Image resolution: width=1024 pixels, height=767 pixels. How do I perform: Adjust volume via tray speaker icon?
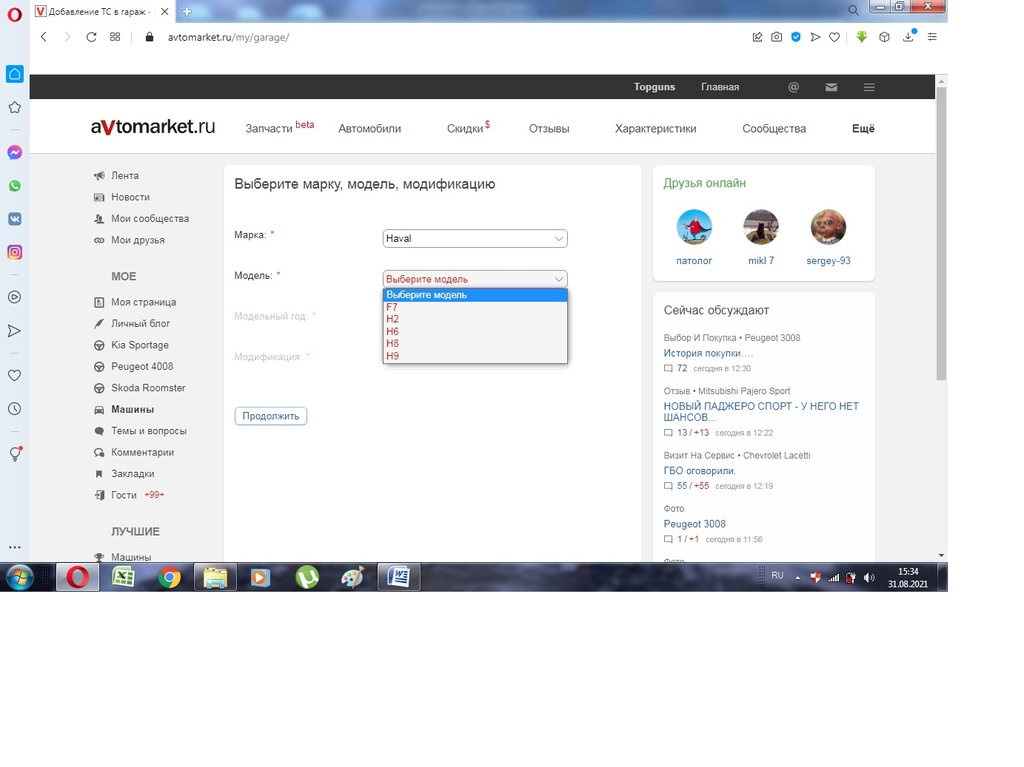[x=869, y=578]
